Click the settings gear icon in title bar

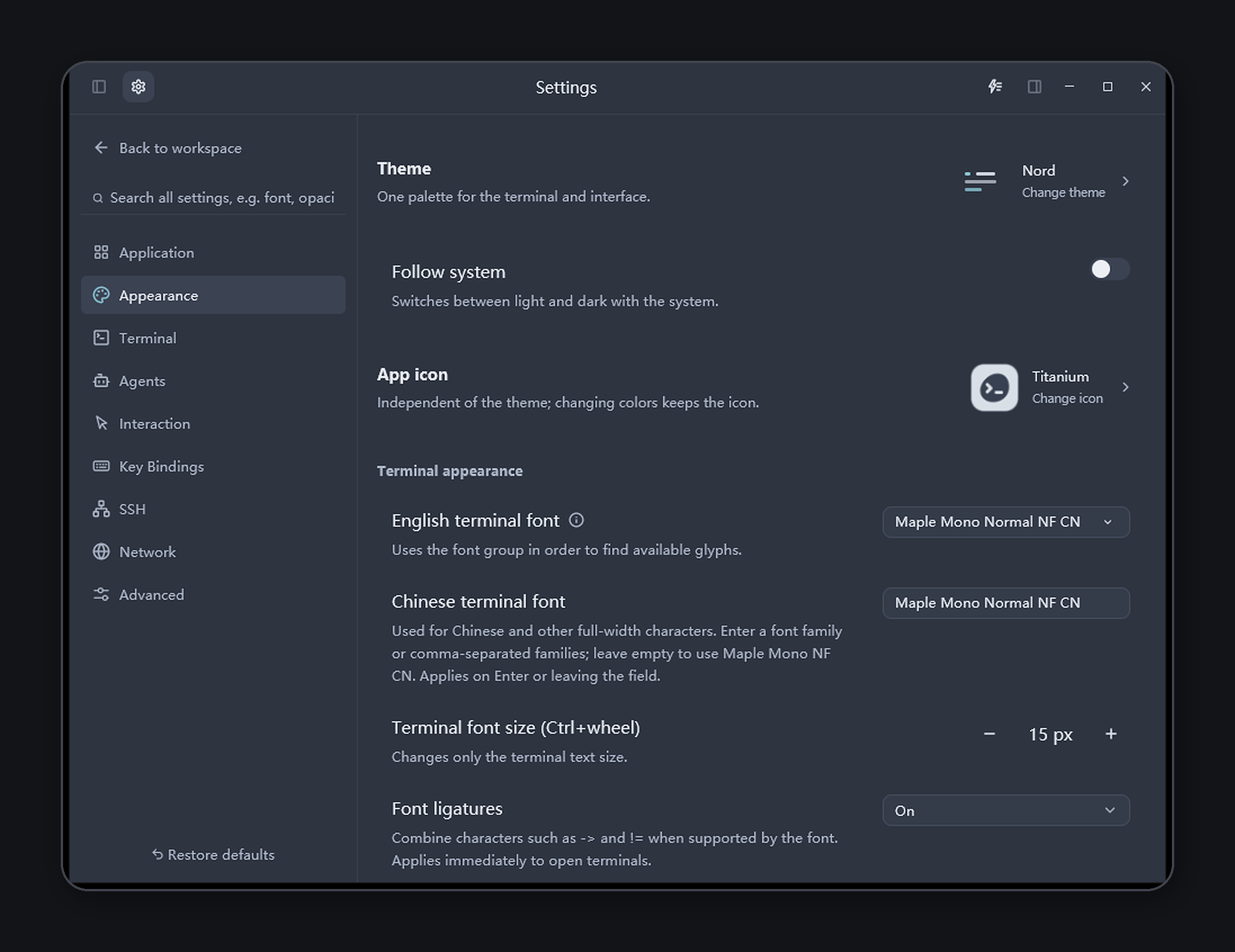point(138,87)
